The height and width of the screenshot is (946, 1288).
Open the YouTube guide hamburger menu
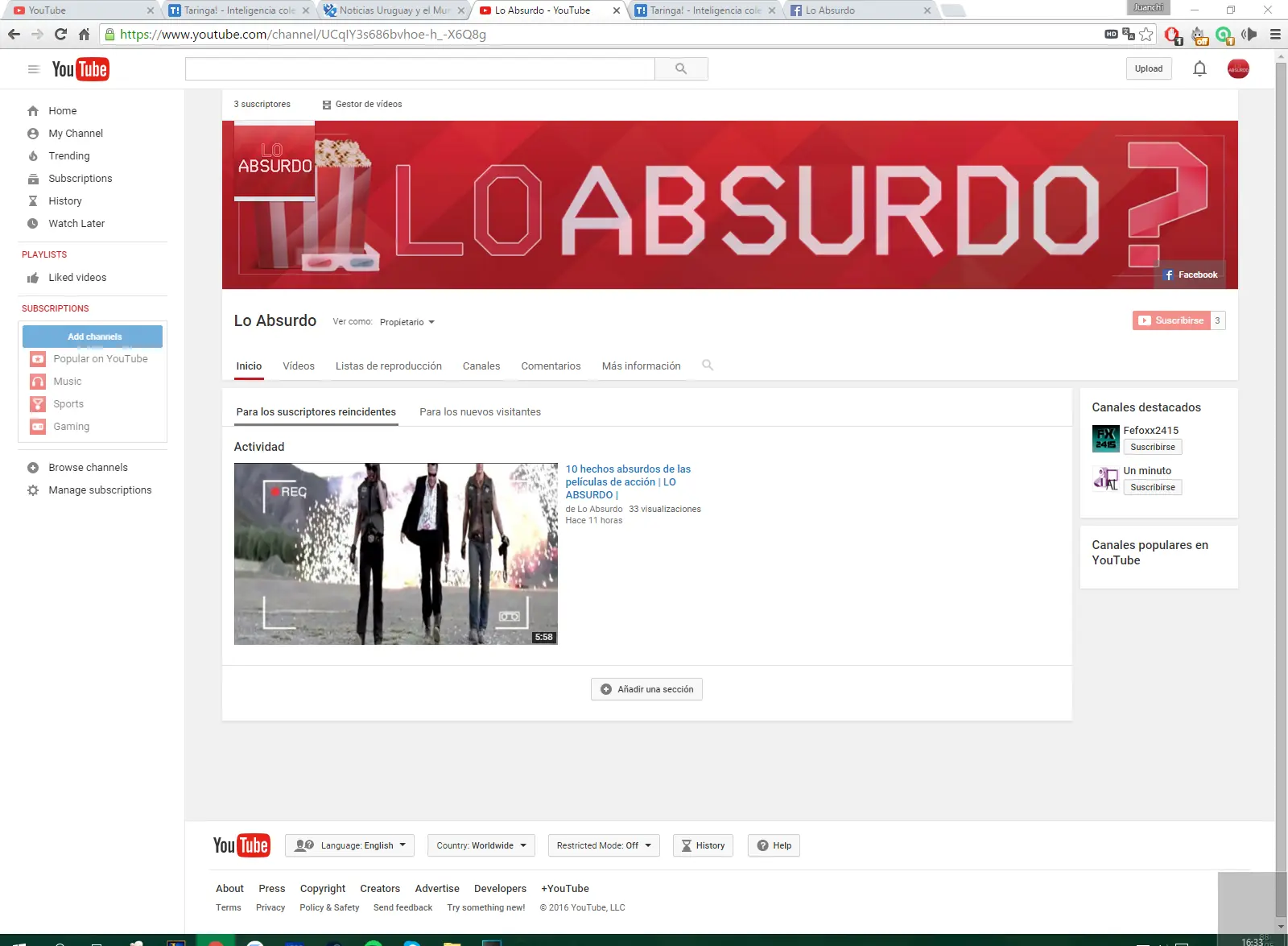point(34,69)
